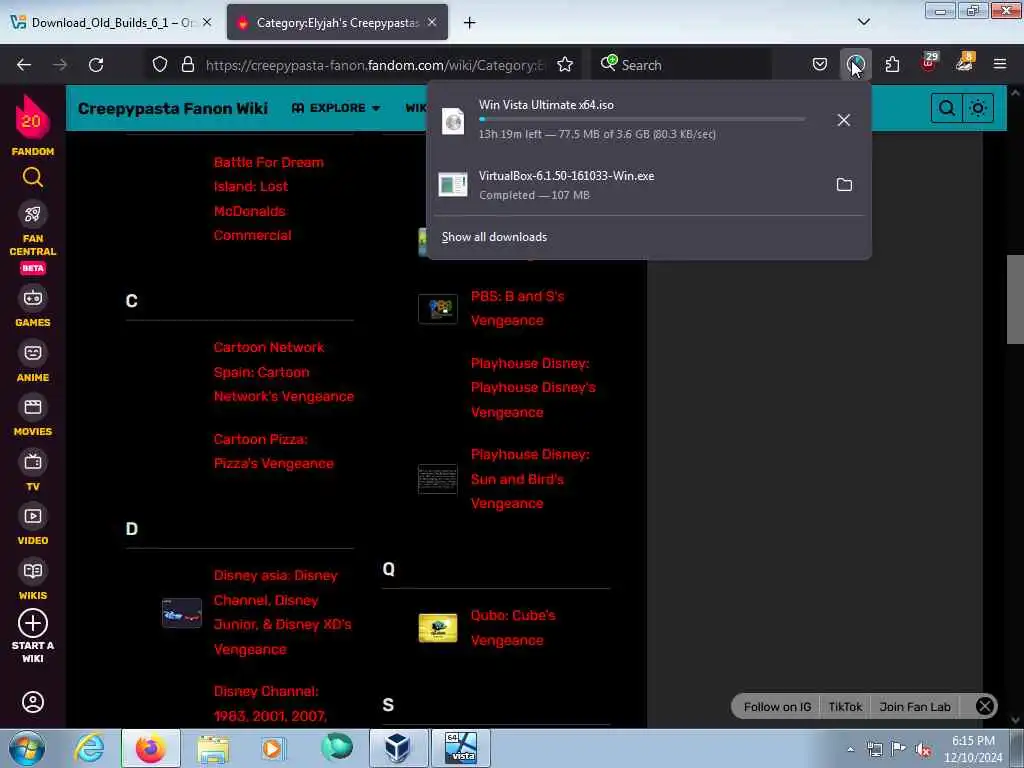Open the Firefox hamburger menu
The width and height of the screenshot is (1024, 768).
click(1000, 64)
